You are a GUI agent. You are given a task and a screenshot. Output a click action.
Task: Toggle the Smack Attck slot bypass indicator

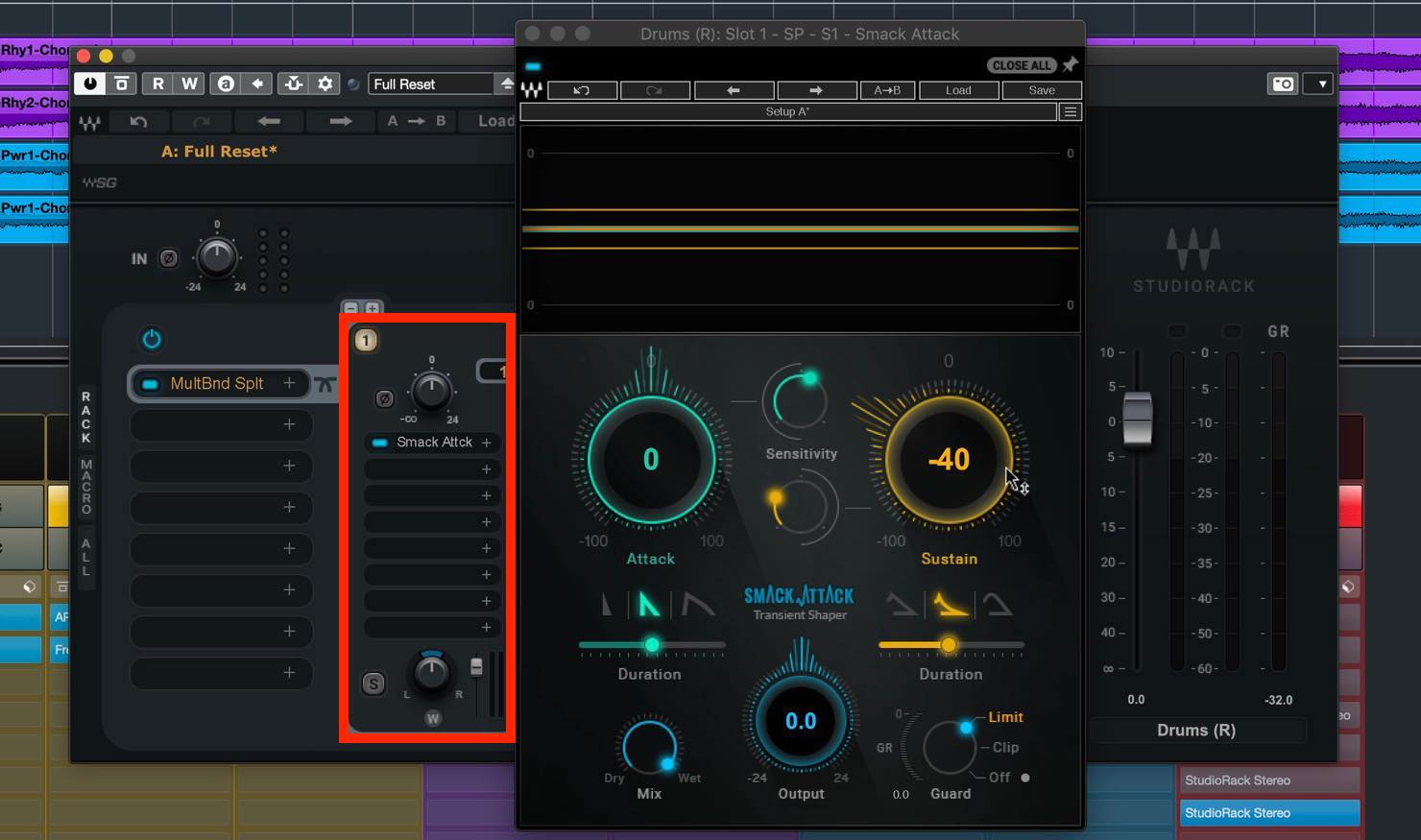point(379,443)
